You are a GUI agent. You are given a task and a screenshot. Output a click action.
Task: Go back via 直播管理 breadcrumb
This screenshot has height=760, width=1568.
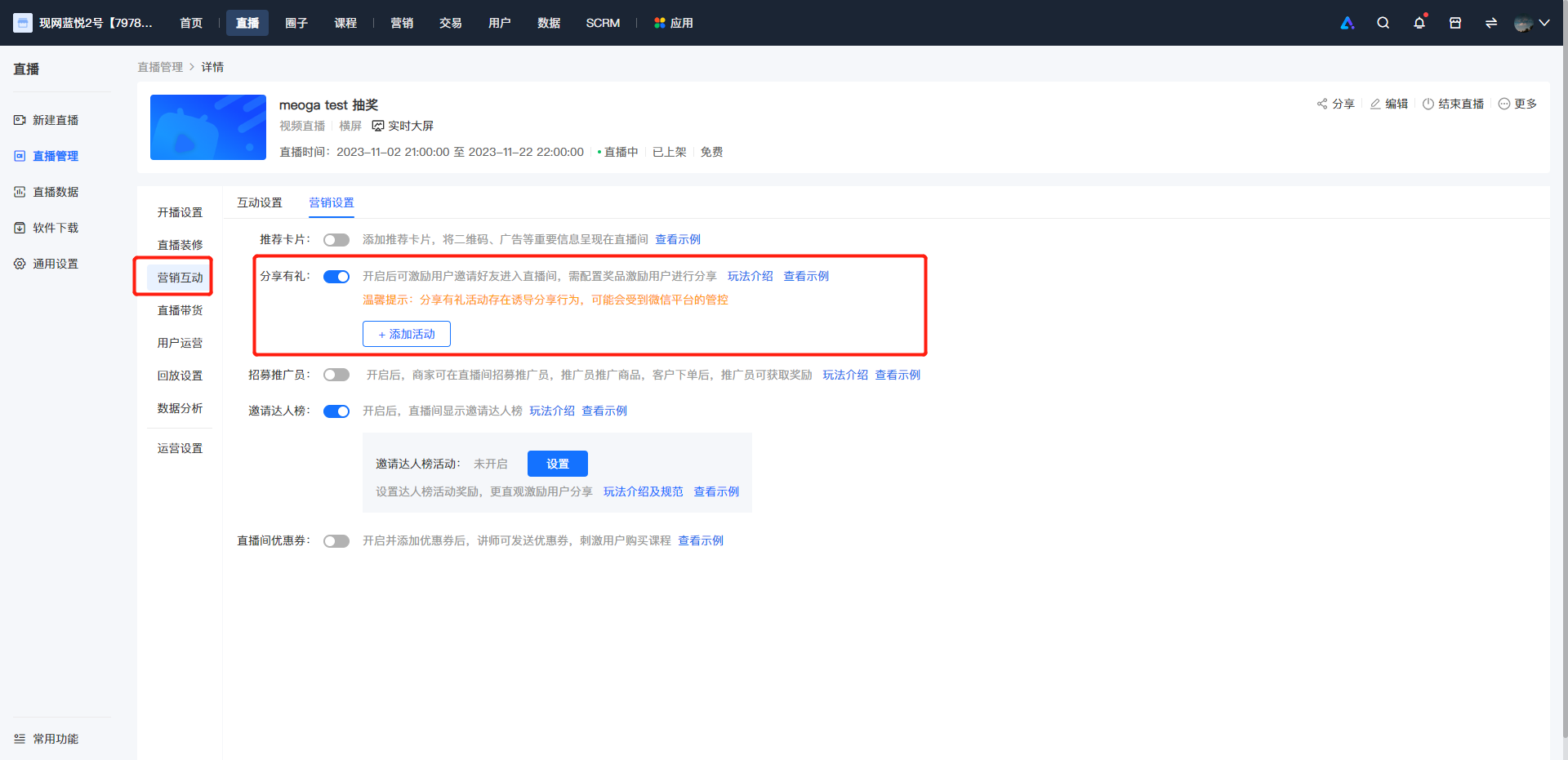tap(160, 67)
